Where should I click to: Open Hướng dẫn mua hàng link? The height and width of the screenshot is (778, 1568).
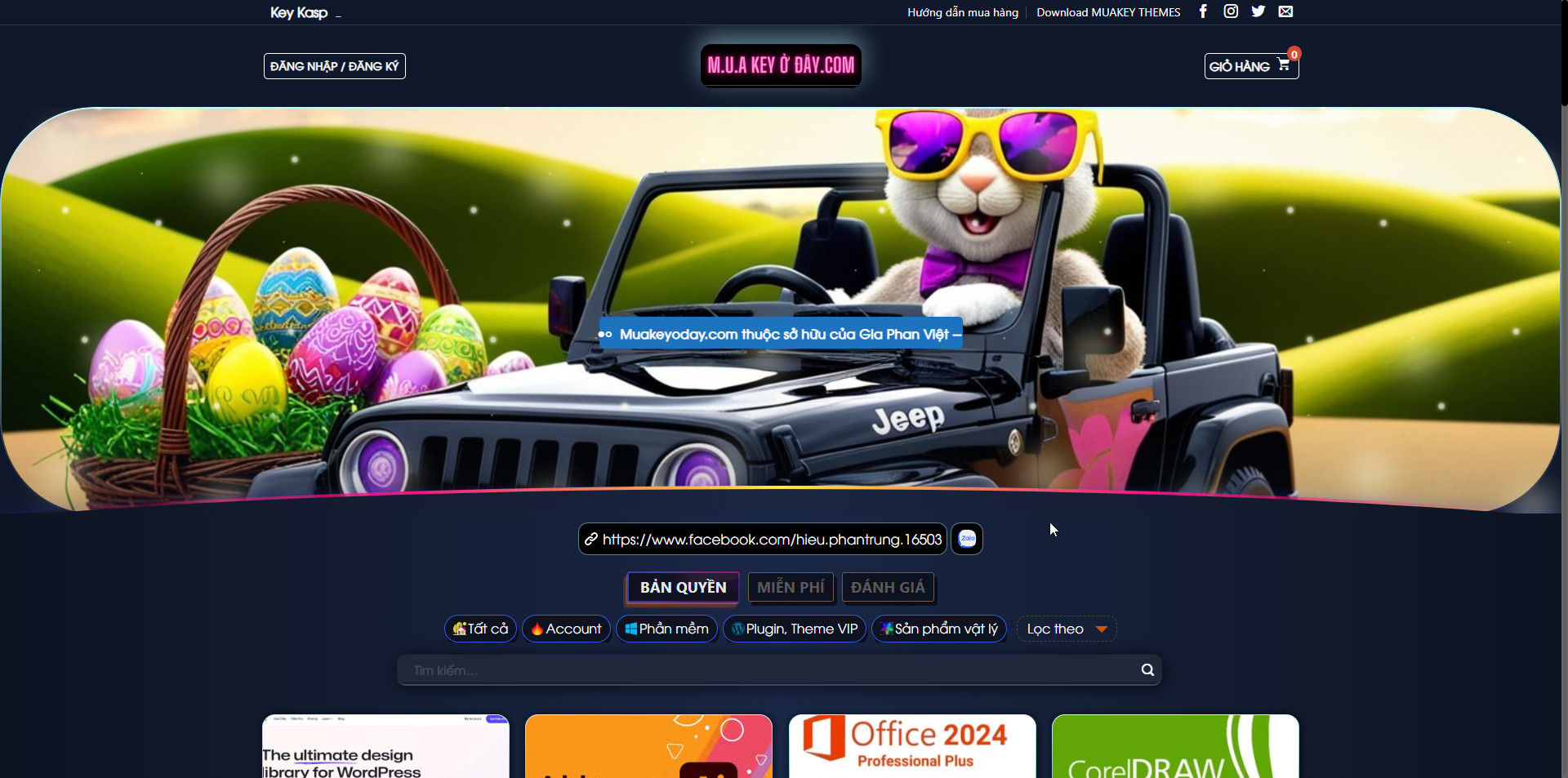coord(963,12)
